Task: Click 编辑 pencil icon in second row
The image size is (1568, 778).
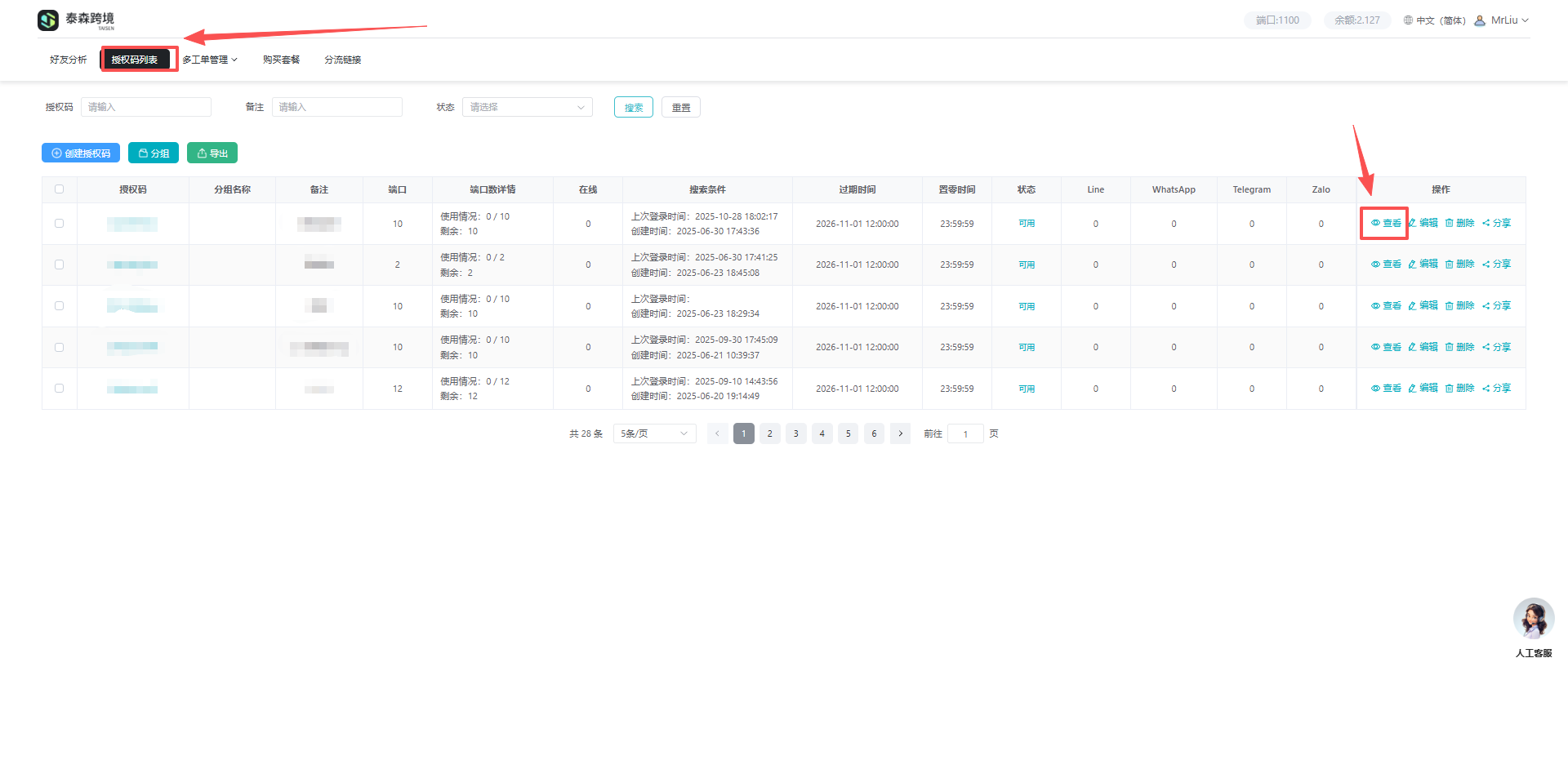Action: pos(1412,265)
